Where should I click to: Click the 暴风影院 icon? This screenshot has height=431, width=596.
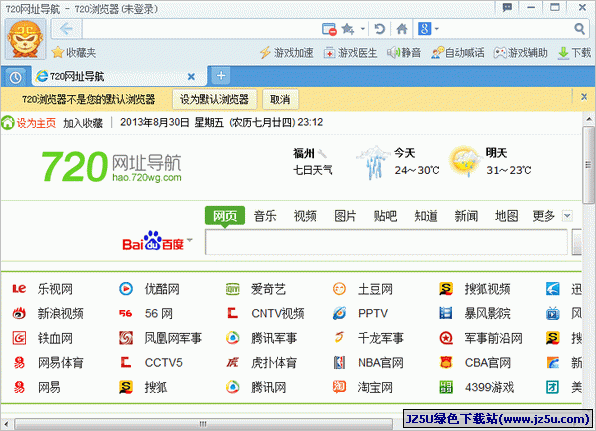click(446, 313)
